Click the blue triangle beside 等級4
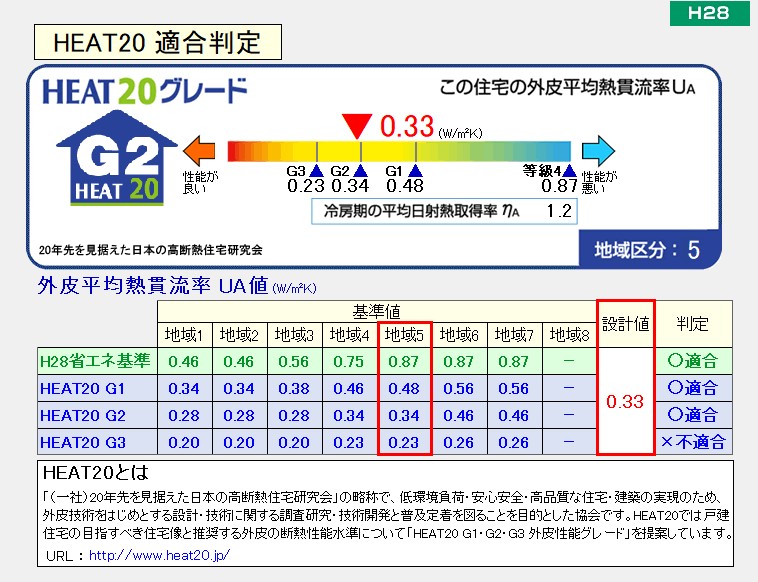The height and width of the screenshot is (582, 758). pyautogui.click(x=569, y=171)
